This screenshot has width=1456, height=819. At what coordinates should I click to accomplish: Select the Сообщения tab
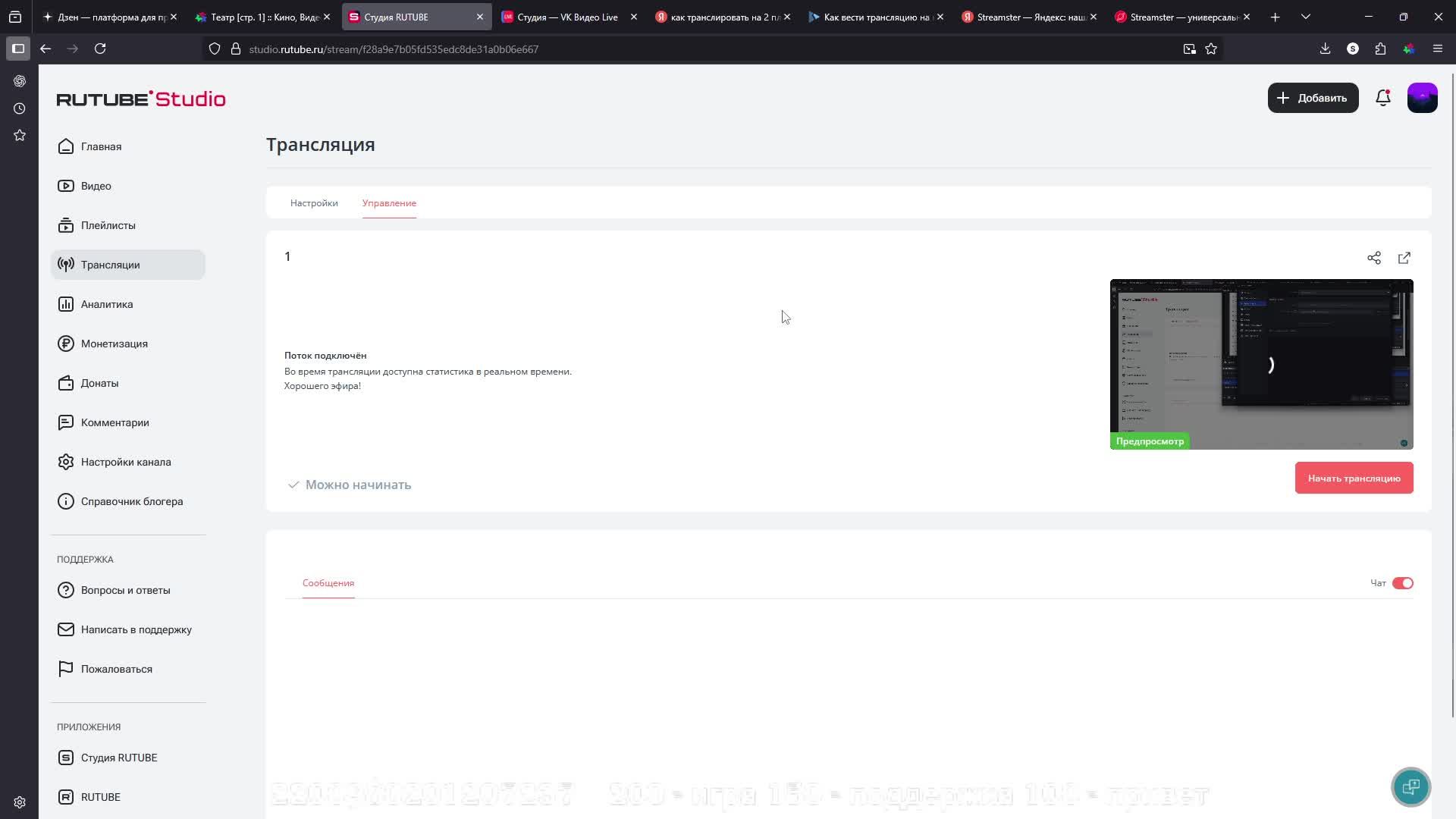328,583
